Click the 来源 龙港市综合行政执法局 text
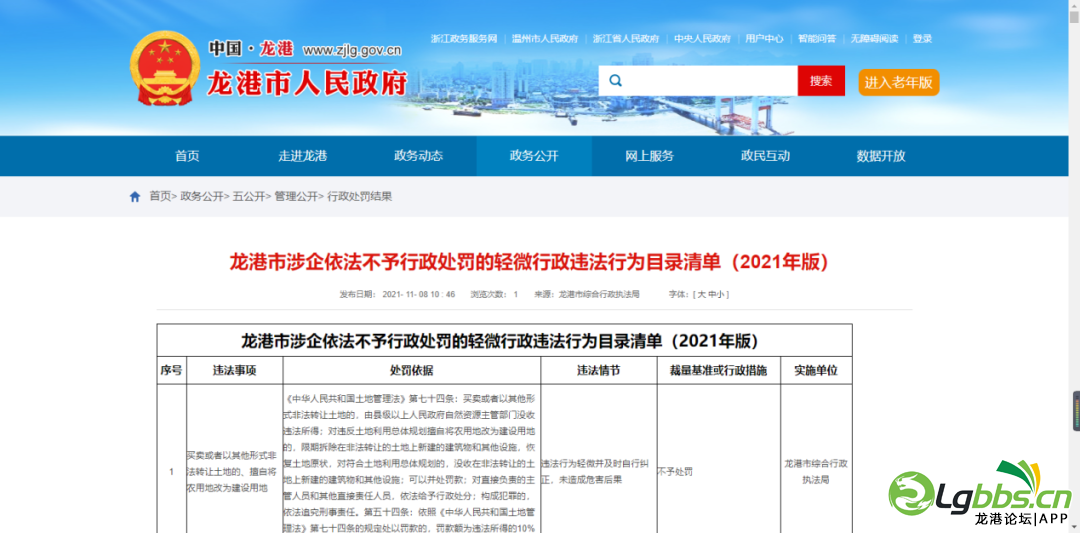This screenshot has width=1080, height=533. coord(587,294)
